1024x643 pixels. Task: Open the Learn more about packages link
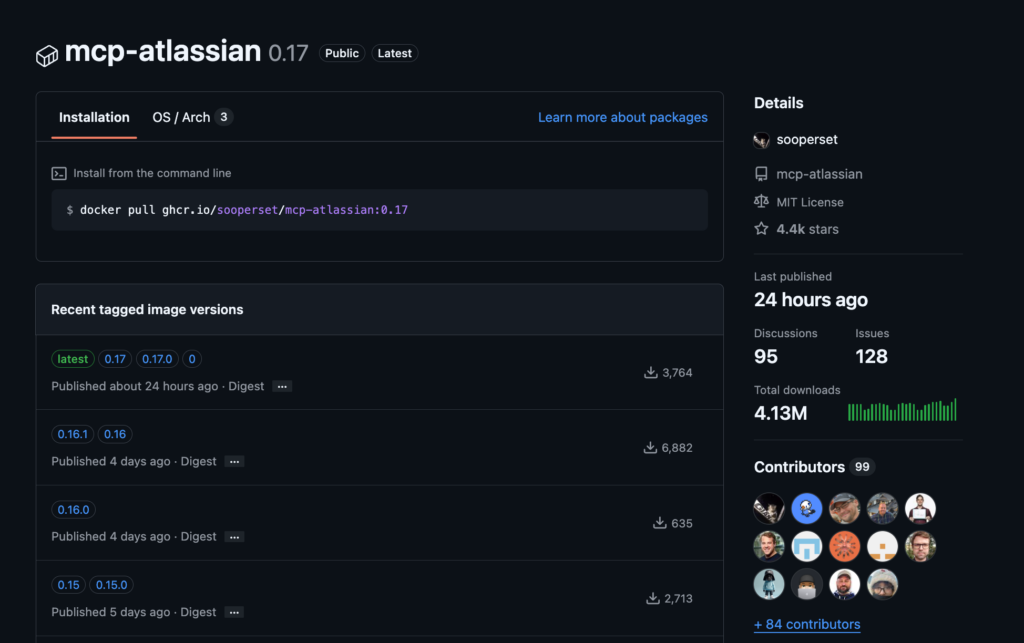[x=622, y=117]
